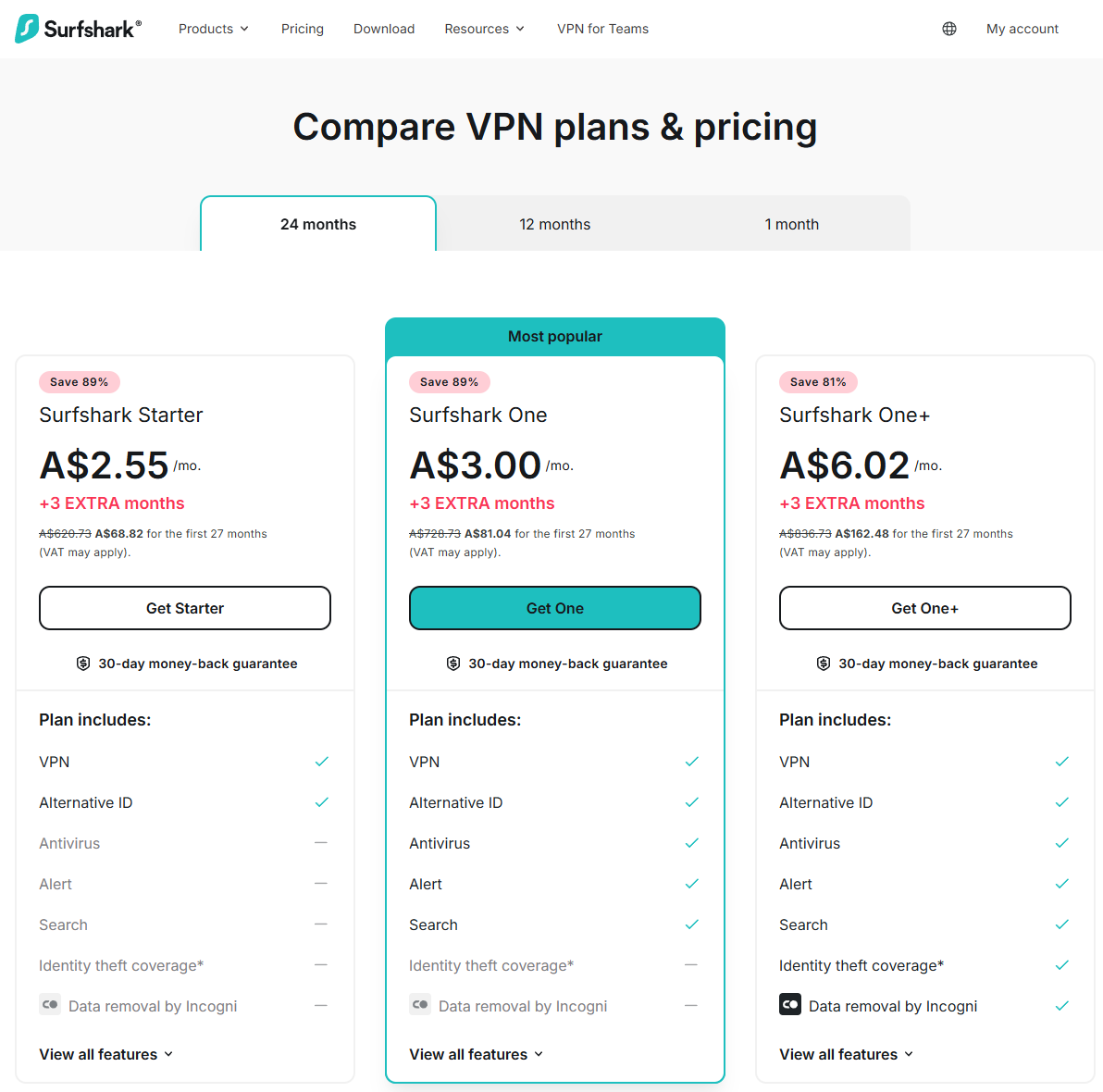Click the Antivirus checkmark in Surfshark One
Screen dimensions: 1103x1092
click(x=691, y=843)
